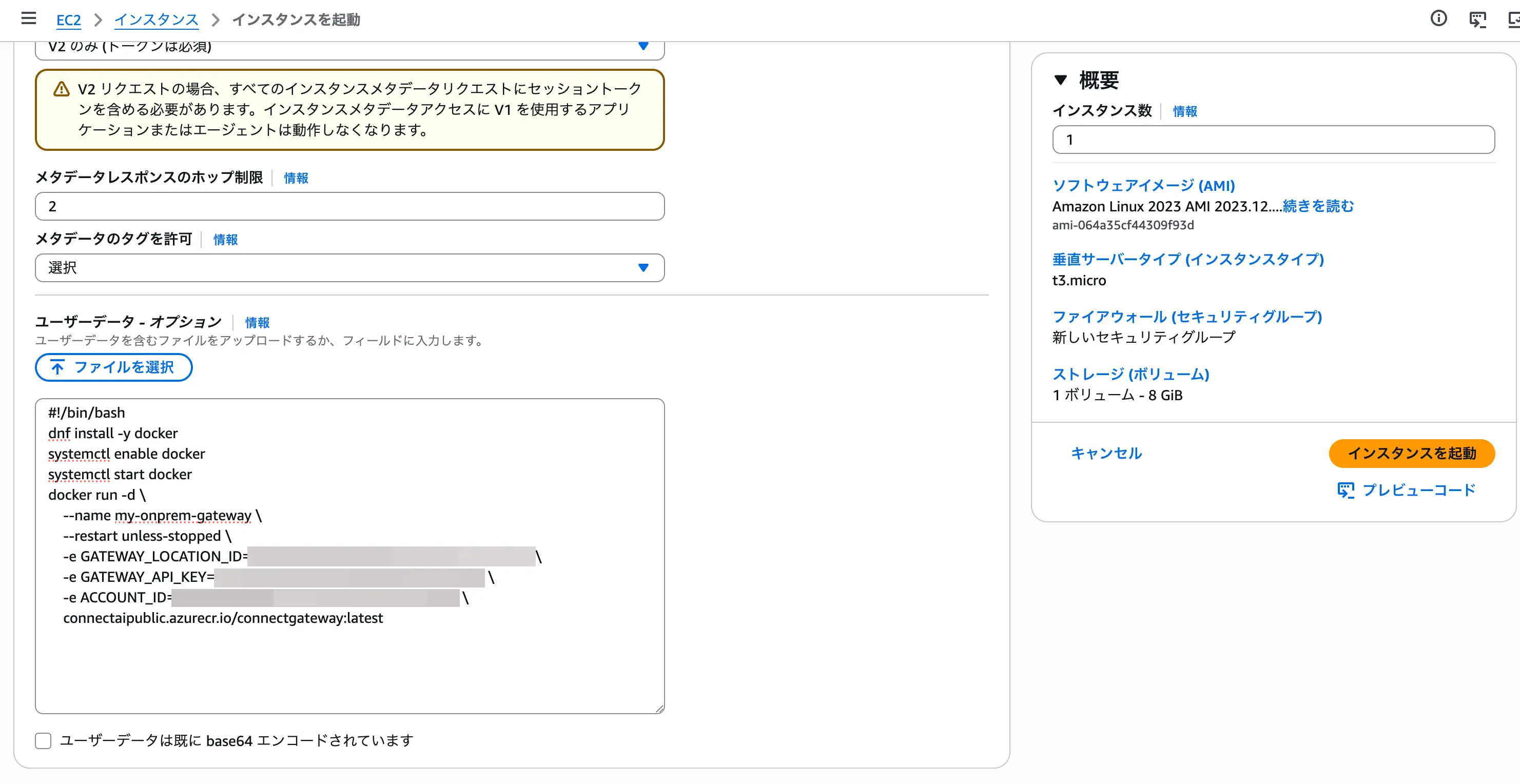This screenshot has height=784, width=1520.
Task: Click the インスタンス数 input field
Action: click(x=1273, y=140)
